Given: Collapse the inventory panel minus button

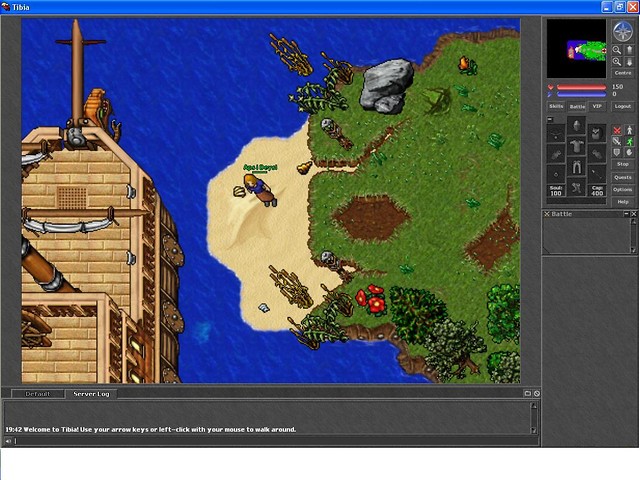Looking at the screenshot, I should (x=550, y=119).
